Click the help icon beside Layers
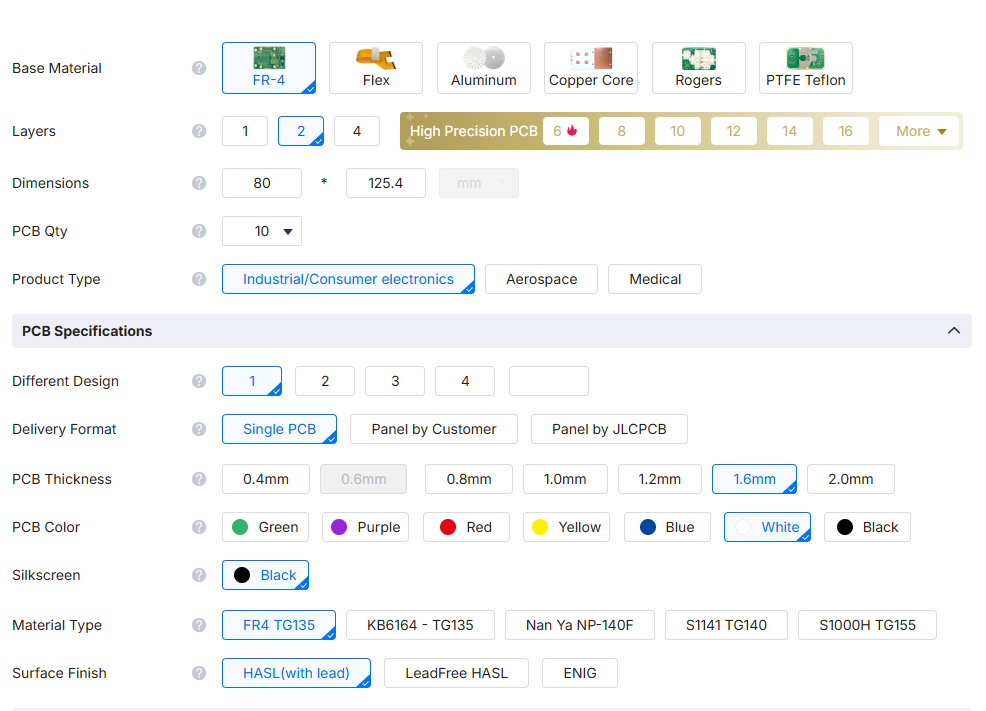This screenshot has height=711, width=986. [x=199, y=131]
